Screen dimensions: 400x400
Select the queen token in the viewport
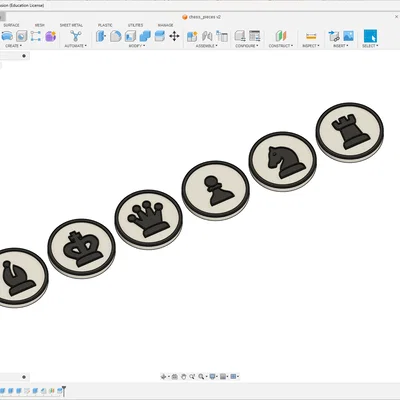(148, 219)
